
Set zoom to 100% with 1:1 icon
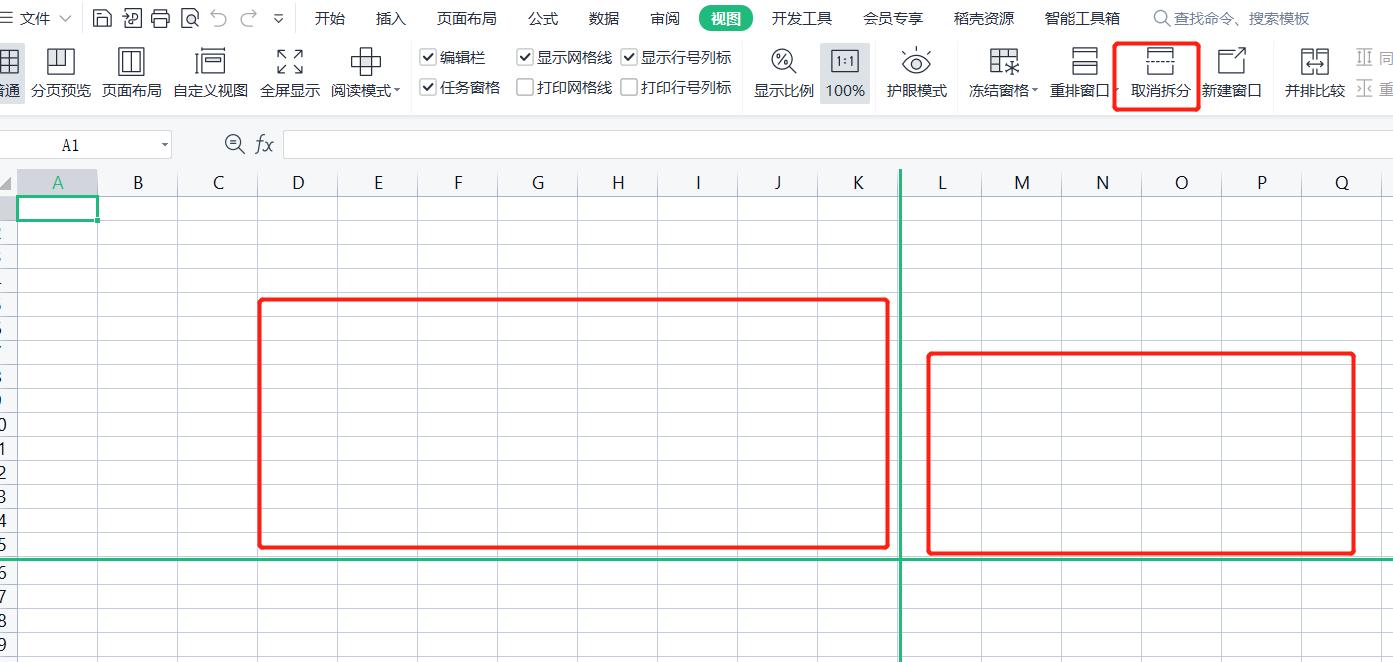point(845,73)
